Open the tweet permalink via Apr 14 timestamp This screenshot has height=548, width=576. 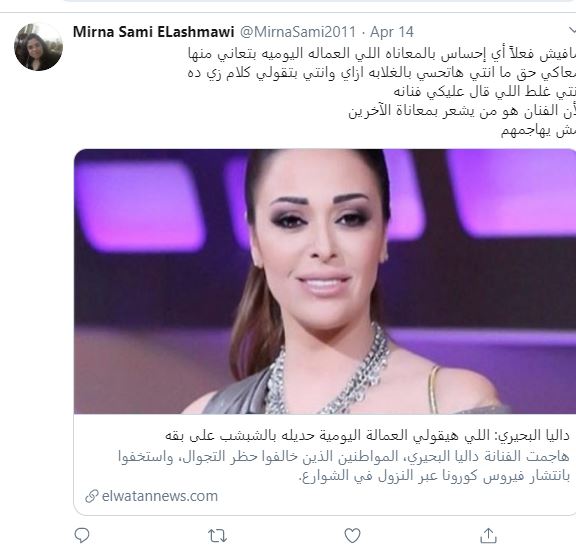click(x=392, y=32)
